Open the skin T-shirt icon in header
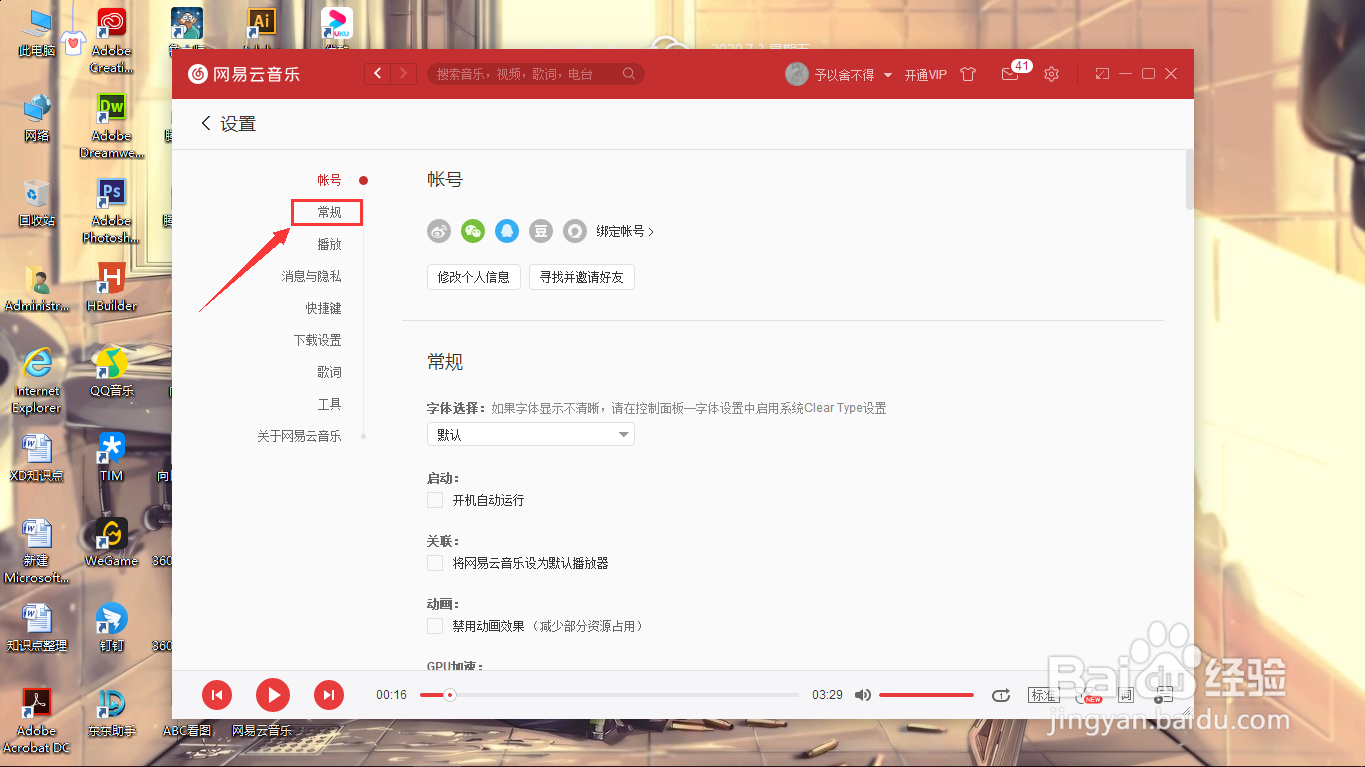The image size is (1365, 767). [968, 74]
